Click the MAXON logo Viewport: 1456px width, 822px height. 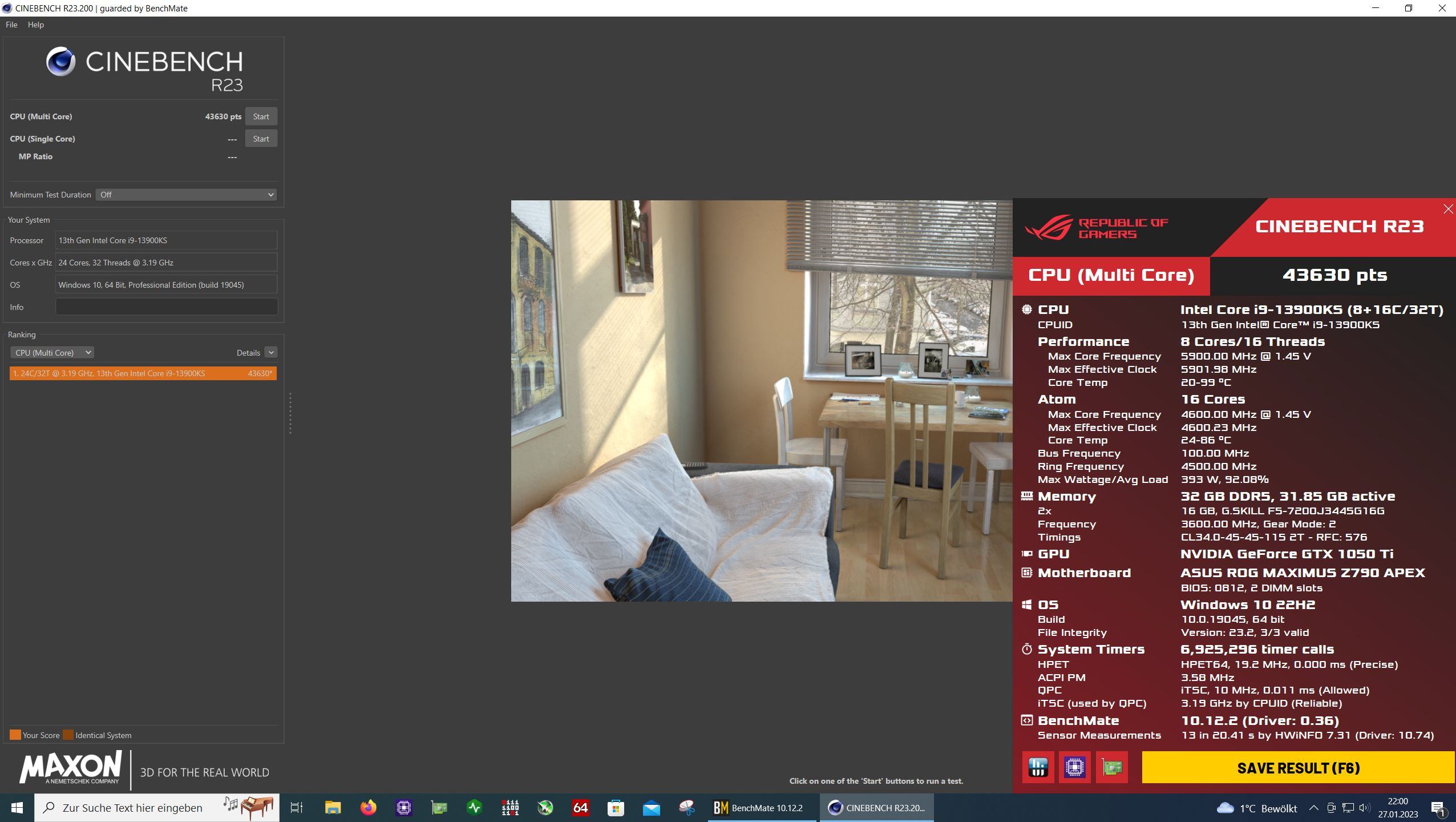click(x=70, y=768)
